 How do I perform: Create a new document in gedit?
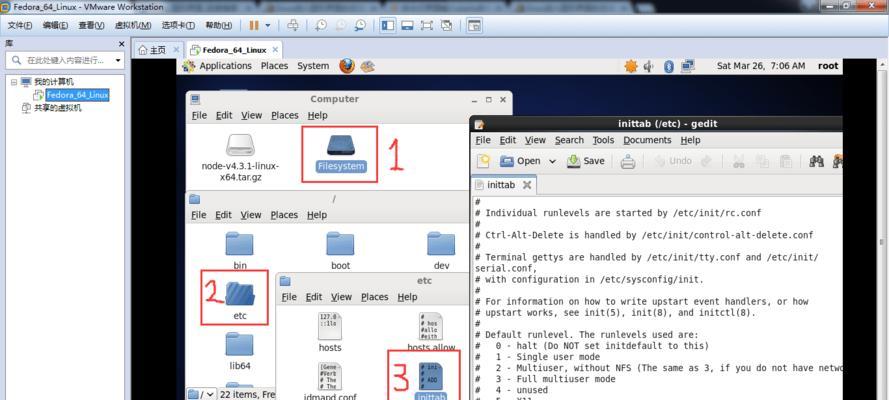(483, 161)
